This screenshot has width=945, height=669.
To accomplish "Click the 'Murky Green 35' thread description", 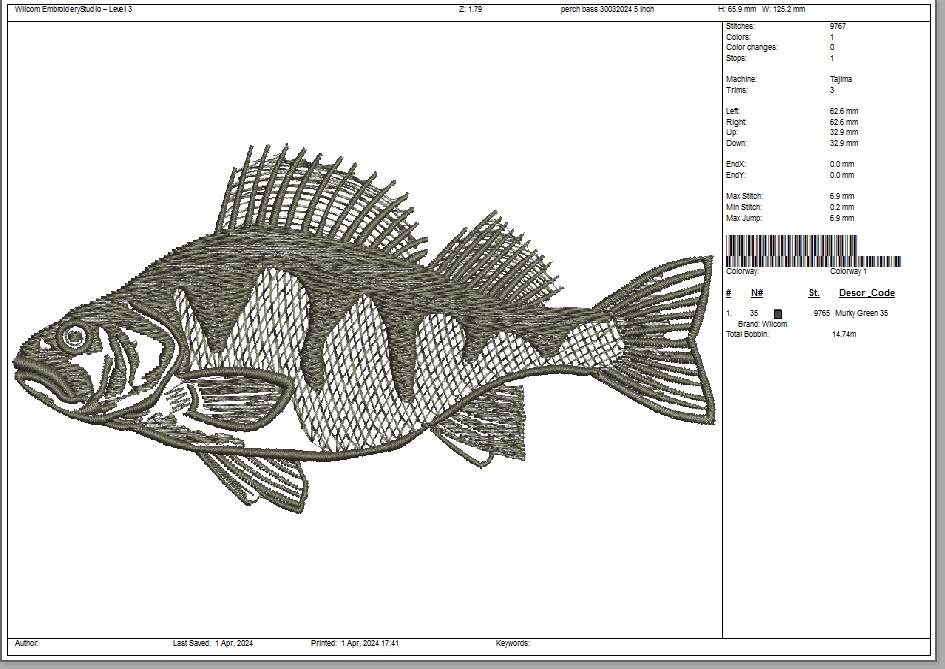I will (x=862, y=313).
